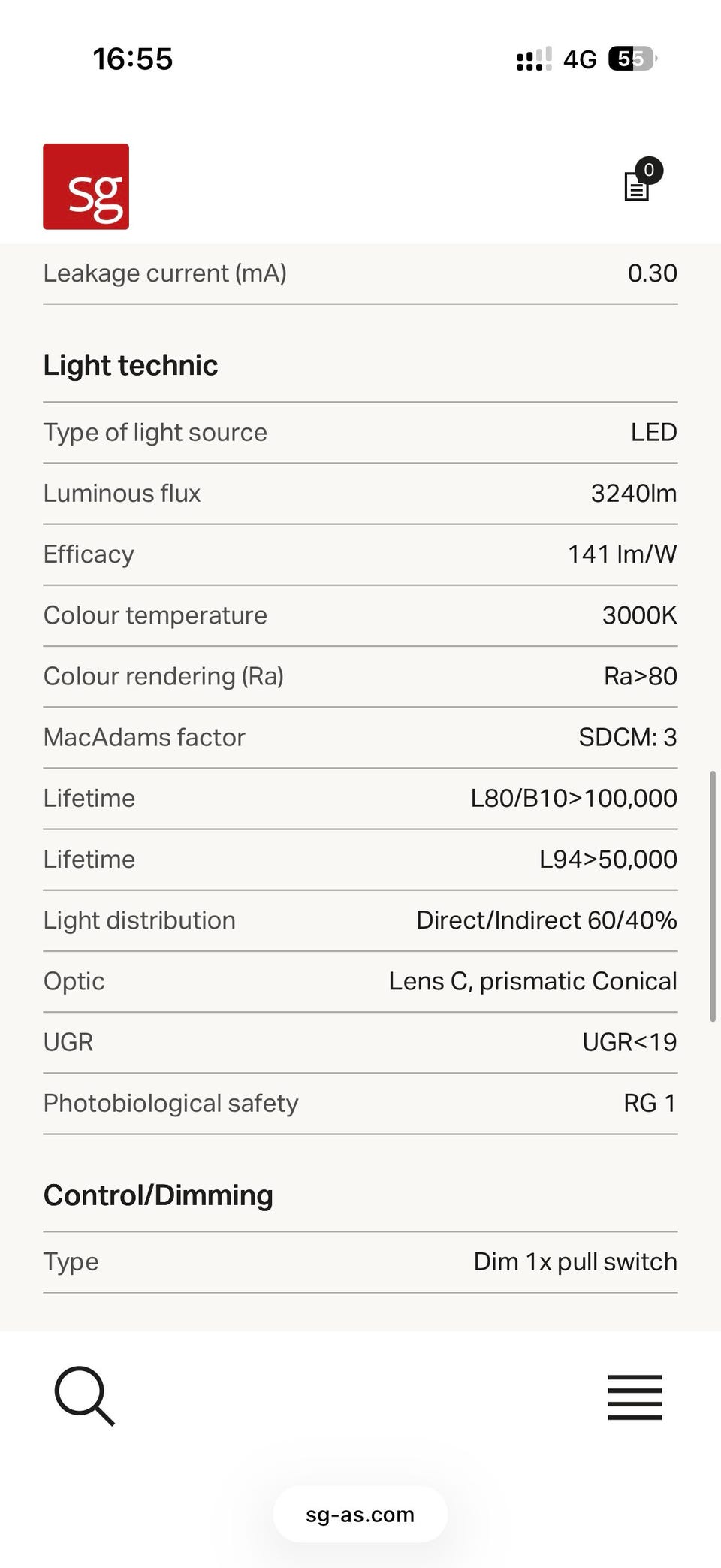Tap the Photobiological safety RG 1 row
The width and height of the screenshot is (721, 1568).
[360, 1104]
